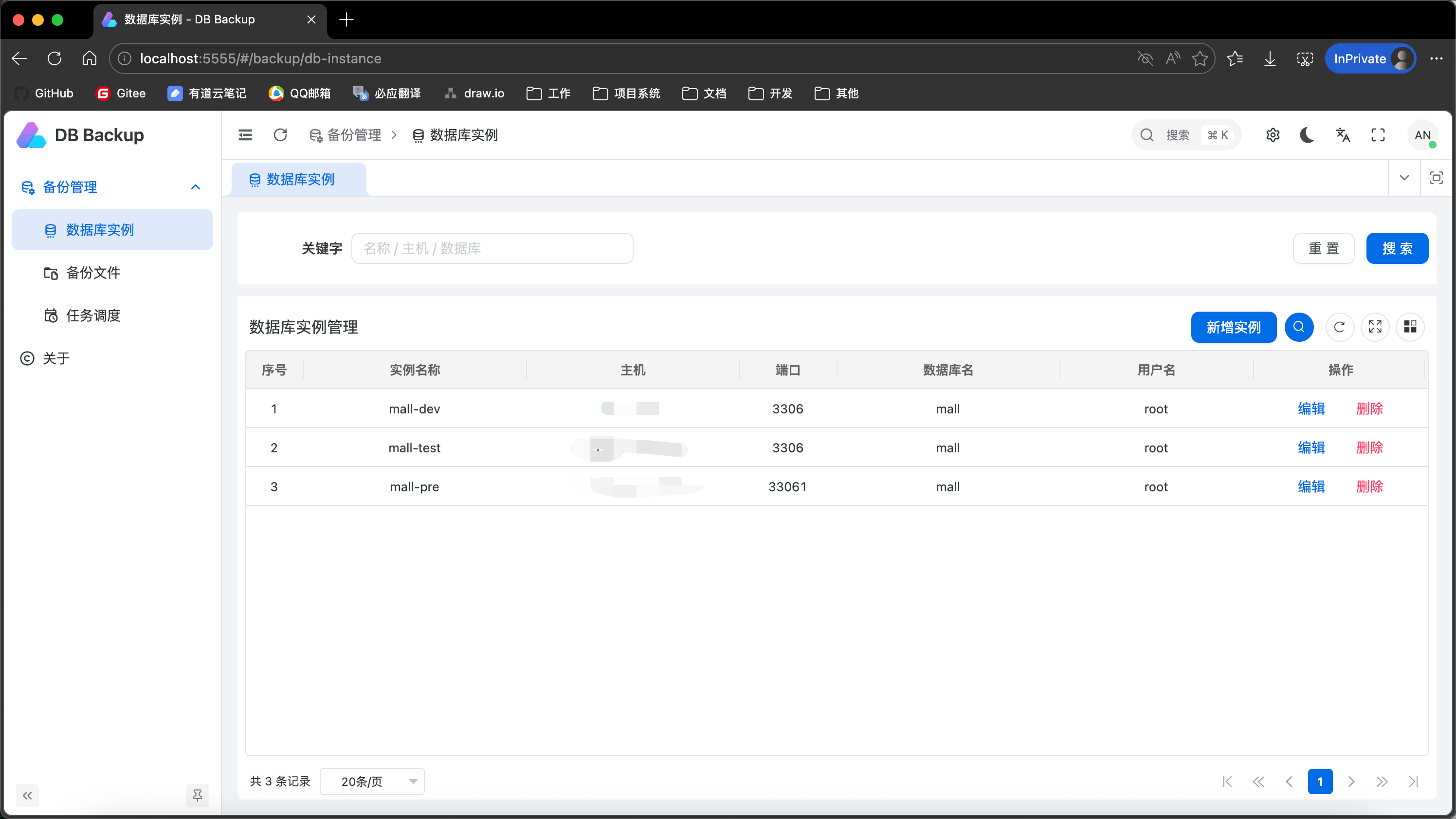The height and width of the screenshot is (819, 1456).
Task: Toggle search panel with blue magnifier button
Action: click(1299, 327)
